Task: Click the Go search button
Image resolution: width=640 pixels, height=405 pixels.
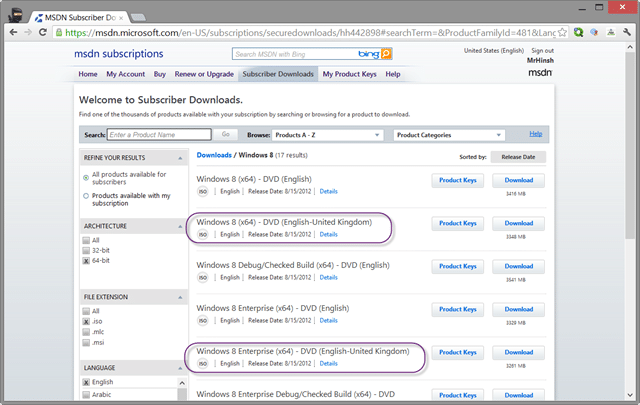Action: tap(226, 134)
